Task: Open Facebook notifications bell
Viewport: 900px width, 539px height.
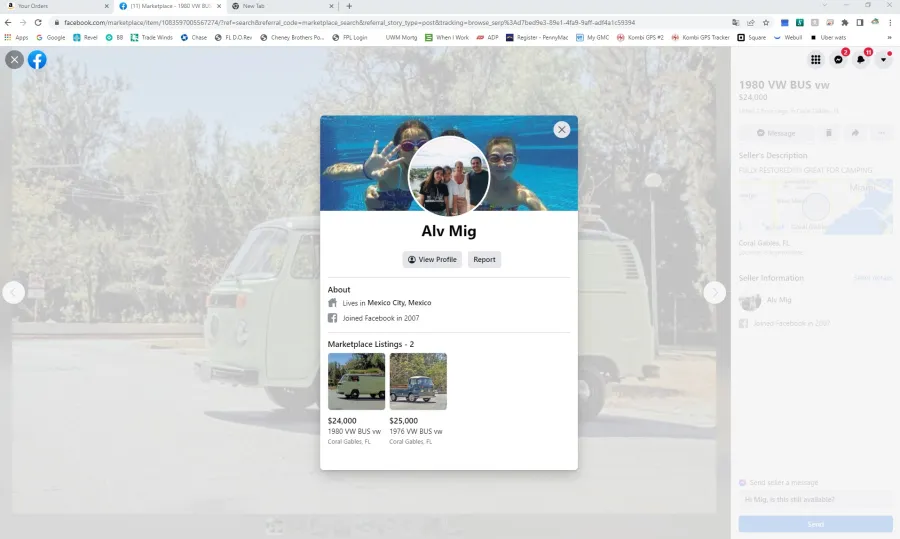Action: 861,60
